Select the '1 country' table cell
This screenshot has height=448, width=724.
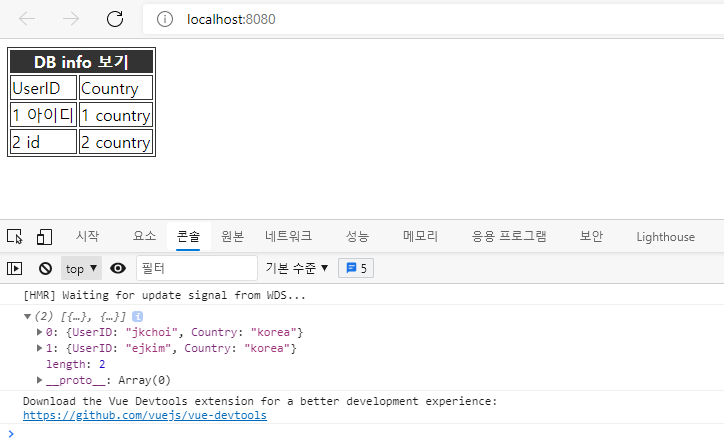pyautogui.click(x=116, y=115)
